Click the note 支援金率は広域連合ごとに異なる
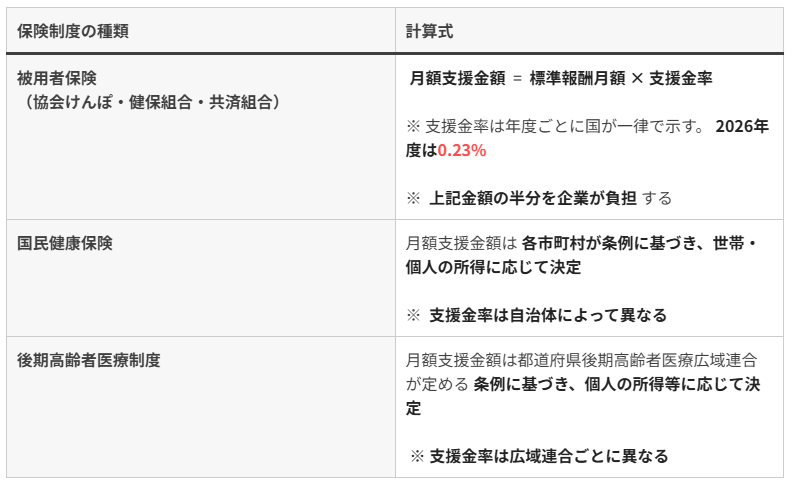792x484 pixels. coord(548,456)
